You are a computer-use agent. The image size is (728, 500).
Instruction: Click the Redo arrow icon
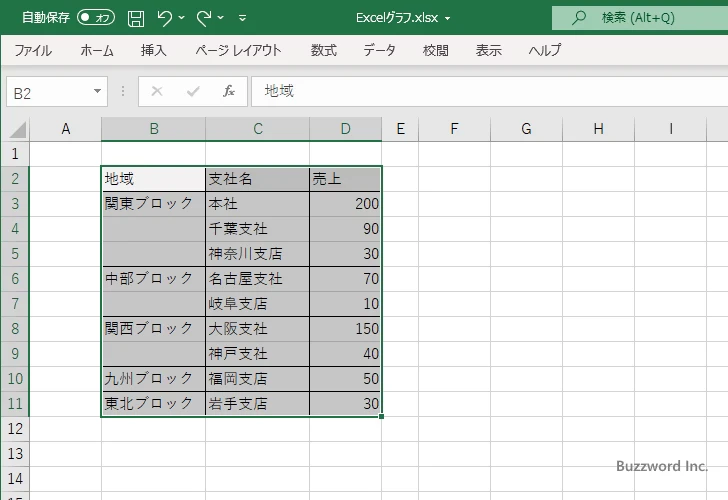(203, 18)
